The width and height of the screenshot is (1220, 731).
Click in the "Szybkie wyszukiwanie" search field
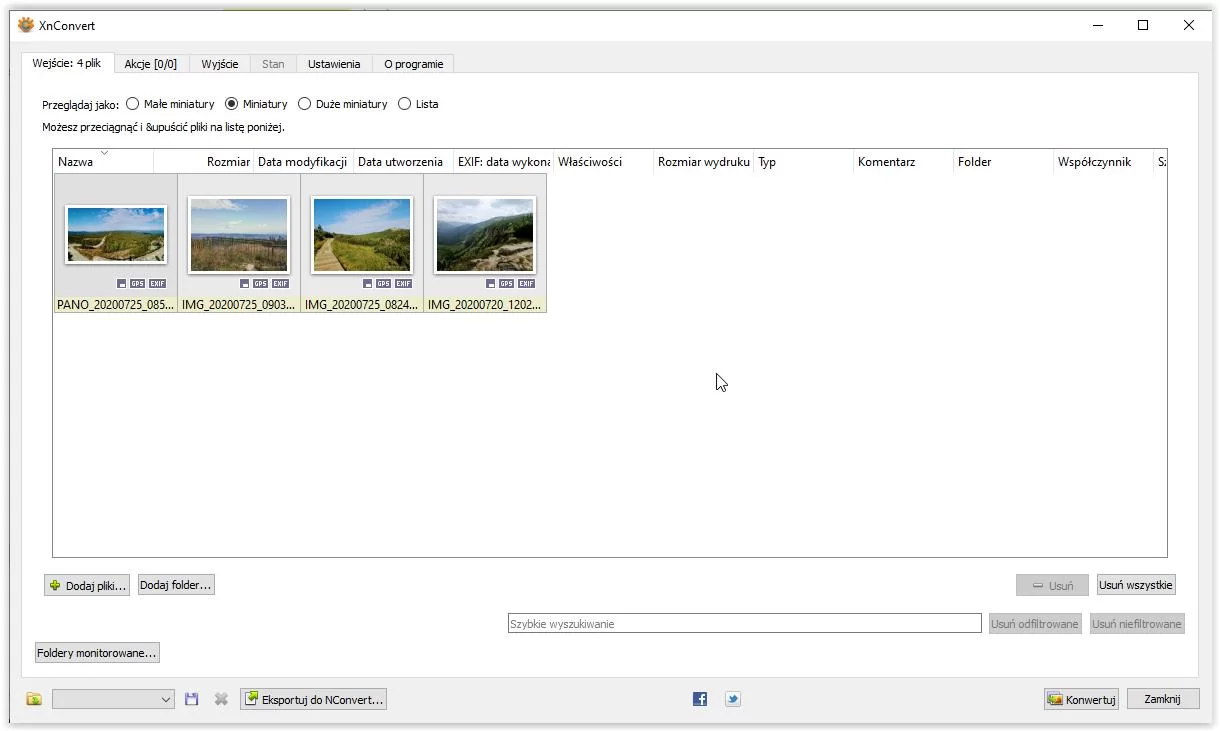(744, 624)
